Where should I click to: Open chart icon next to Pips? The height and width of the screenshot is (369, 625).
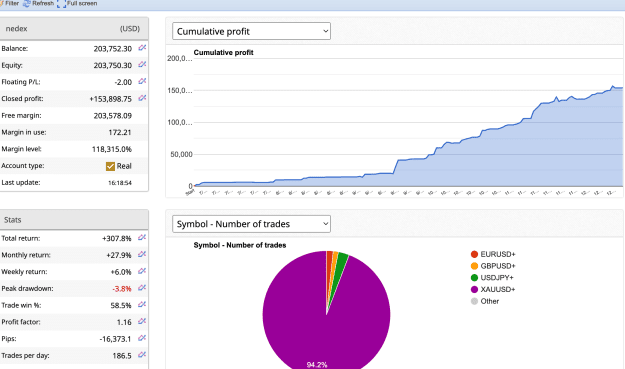[142, 338]
